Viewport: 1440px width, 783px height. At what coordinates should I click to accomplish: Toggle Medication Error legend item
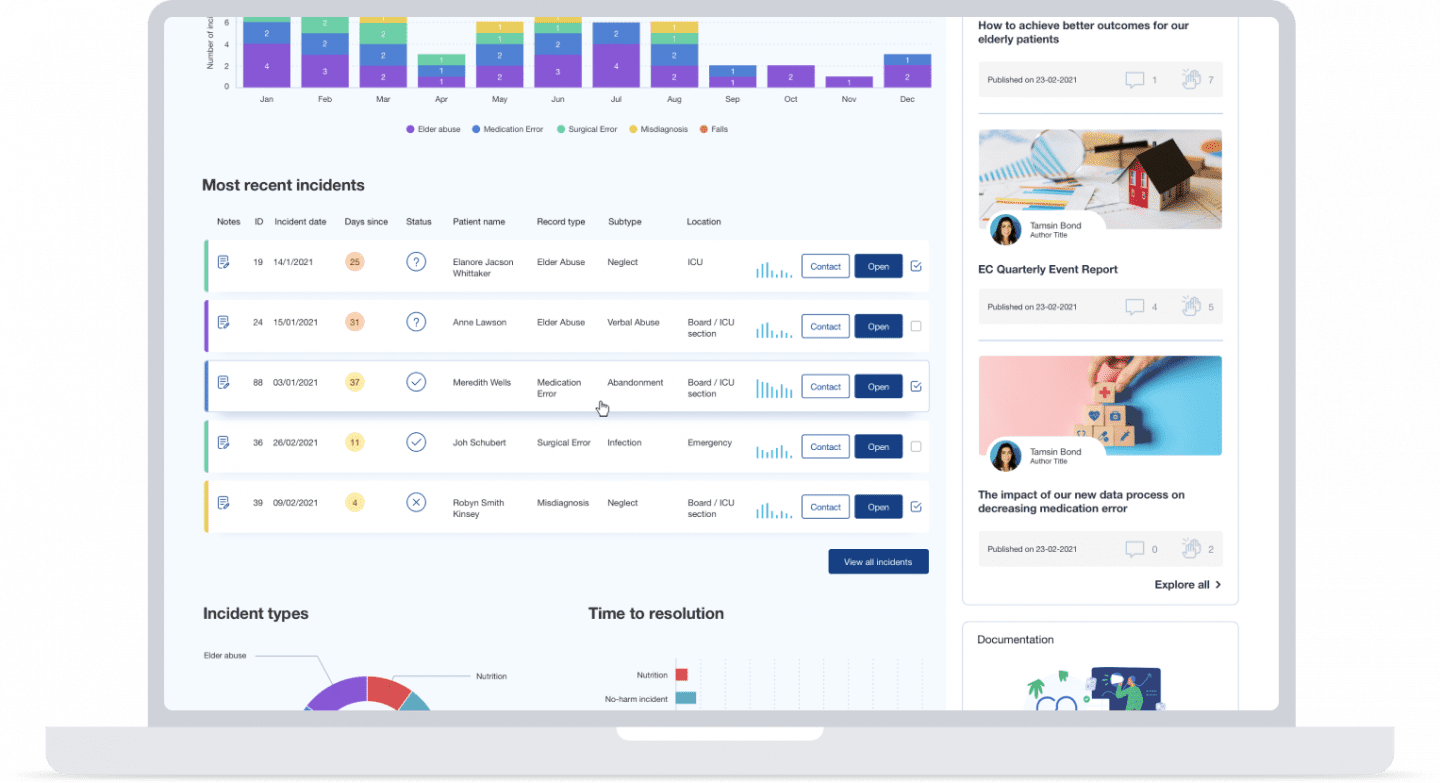coord(507,129)
